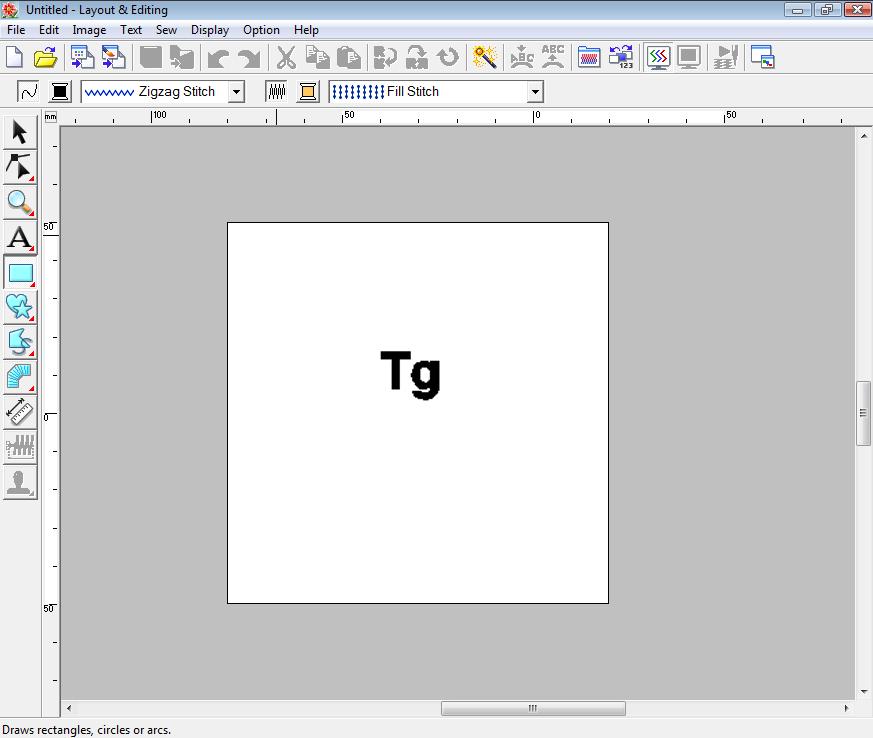Open the reference window icon
Viewport: 873px width, 738px height.
coord(763,57)
